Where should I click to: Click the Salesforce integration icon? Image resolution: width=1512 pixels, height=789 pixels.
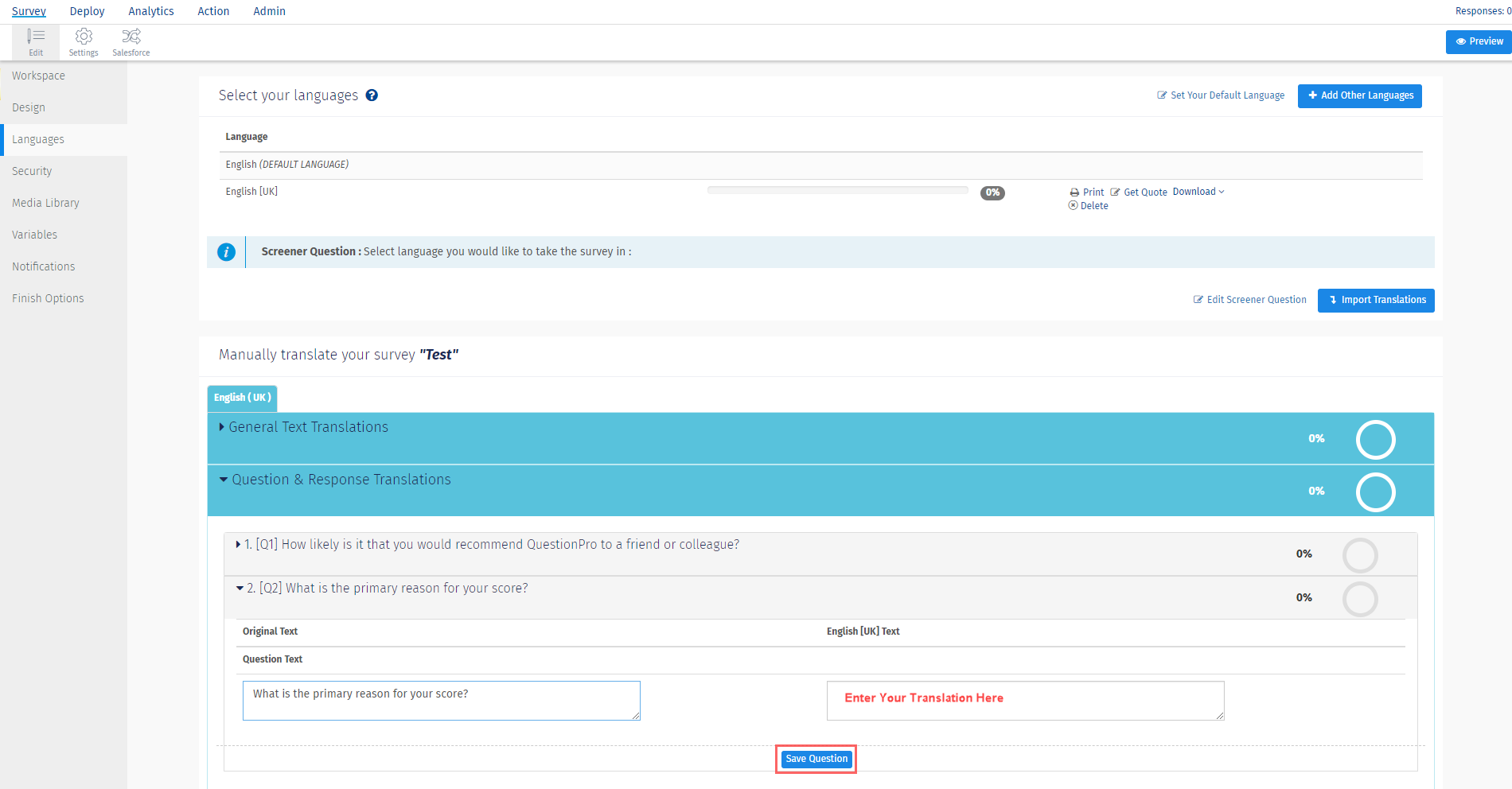pos(131,41)
